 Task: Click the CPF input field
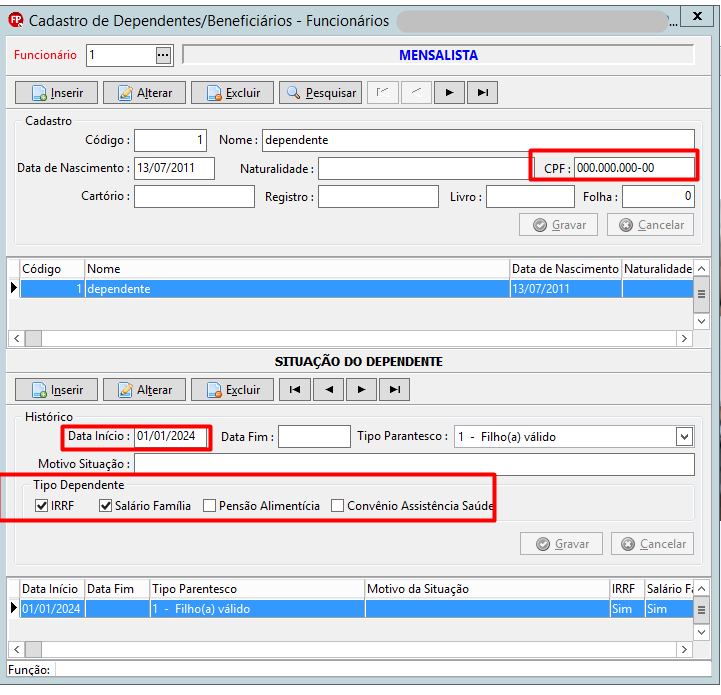pos(634,168)
